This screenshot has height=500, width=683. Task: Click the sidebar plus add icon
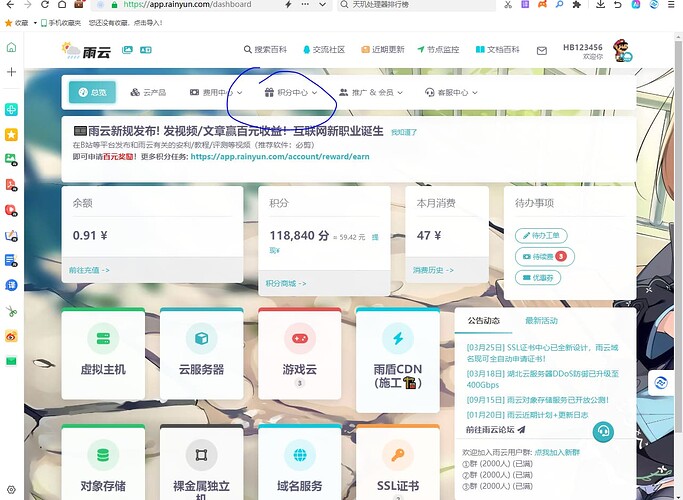(11, 72)
